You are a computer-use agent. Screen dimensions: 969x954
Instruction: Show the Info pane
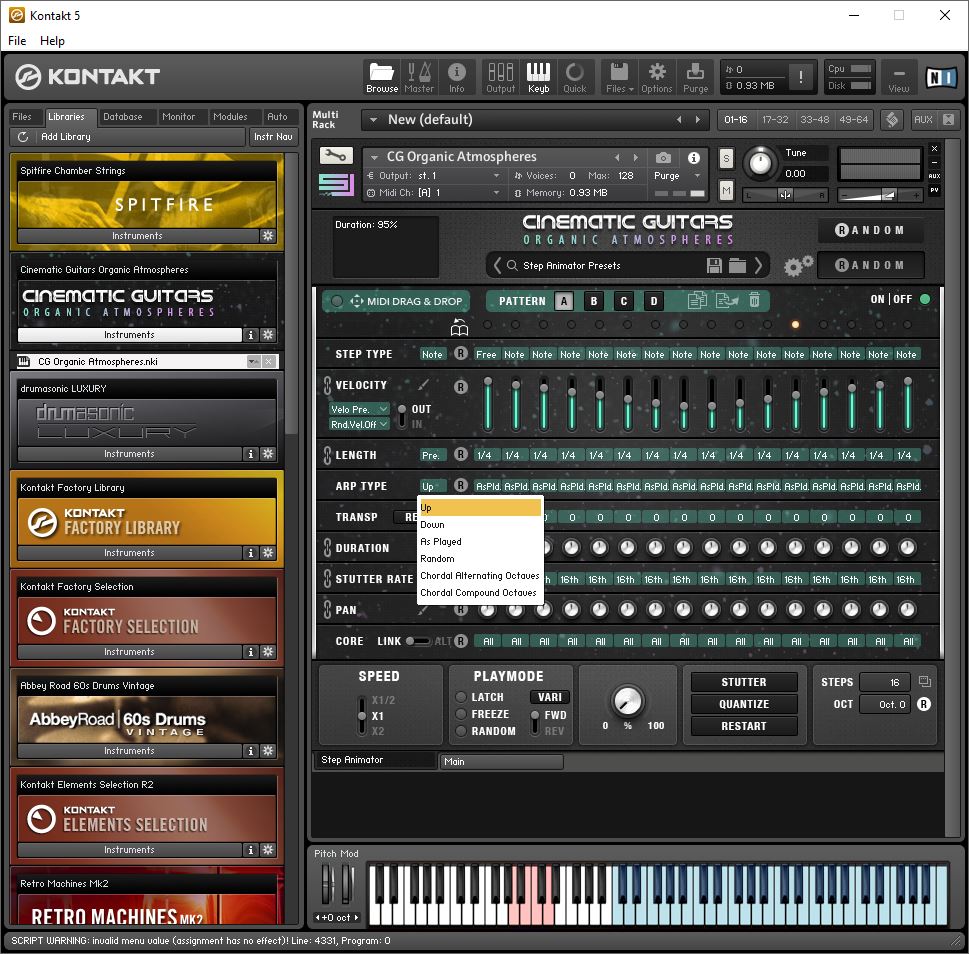[x=457, y=77]
